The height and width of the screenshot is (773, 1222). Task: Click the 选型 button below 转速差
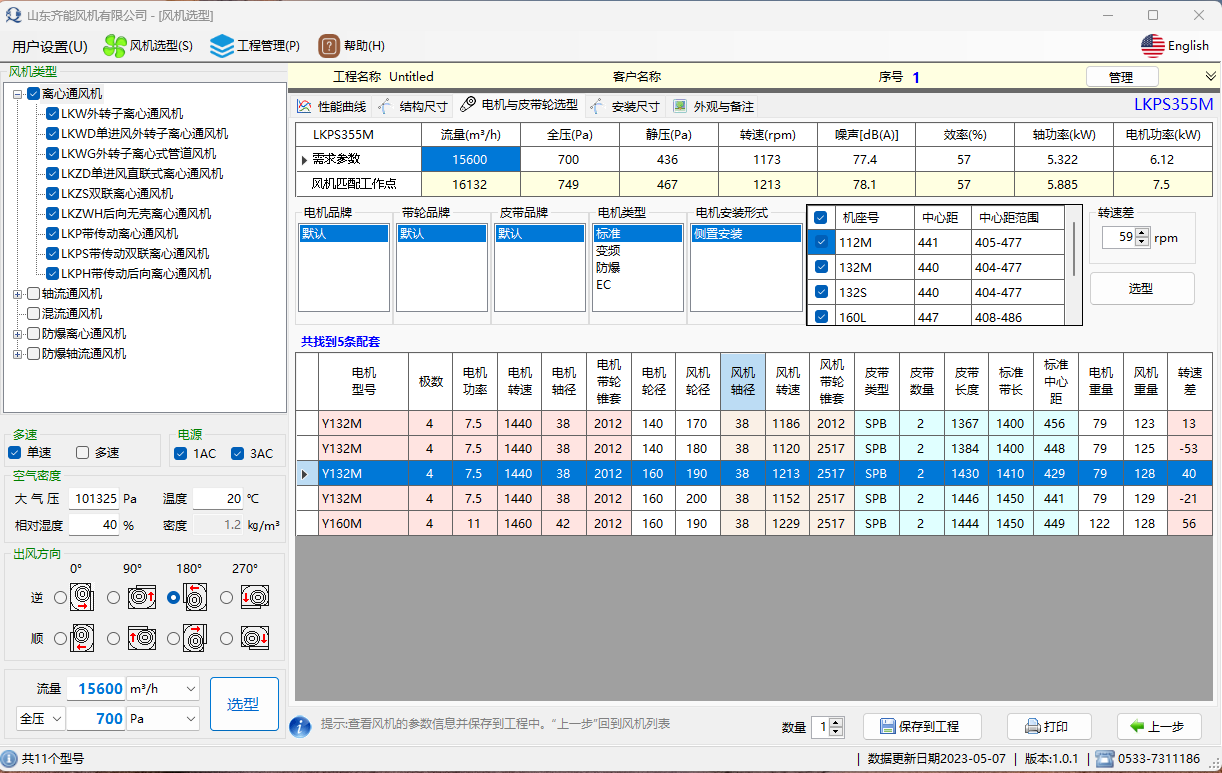1141,288
